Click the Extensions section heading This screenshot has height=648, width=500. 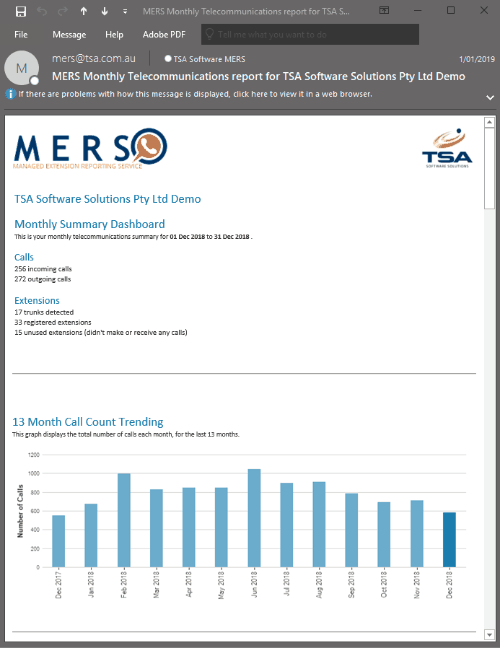tap(37, 300)
